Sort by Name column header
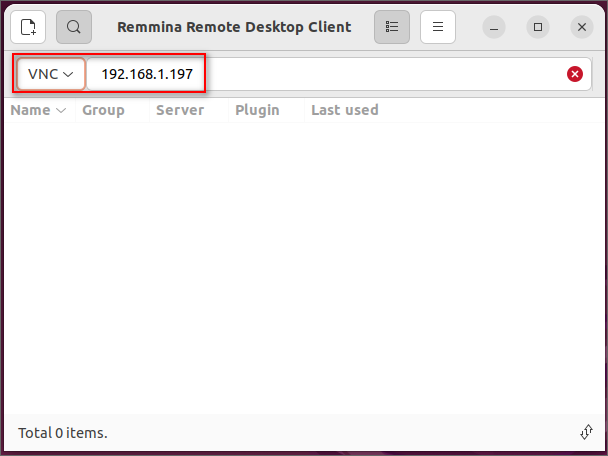 (38, 110)
